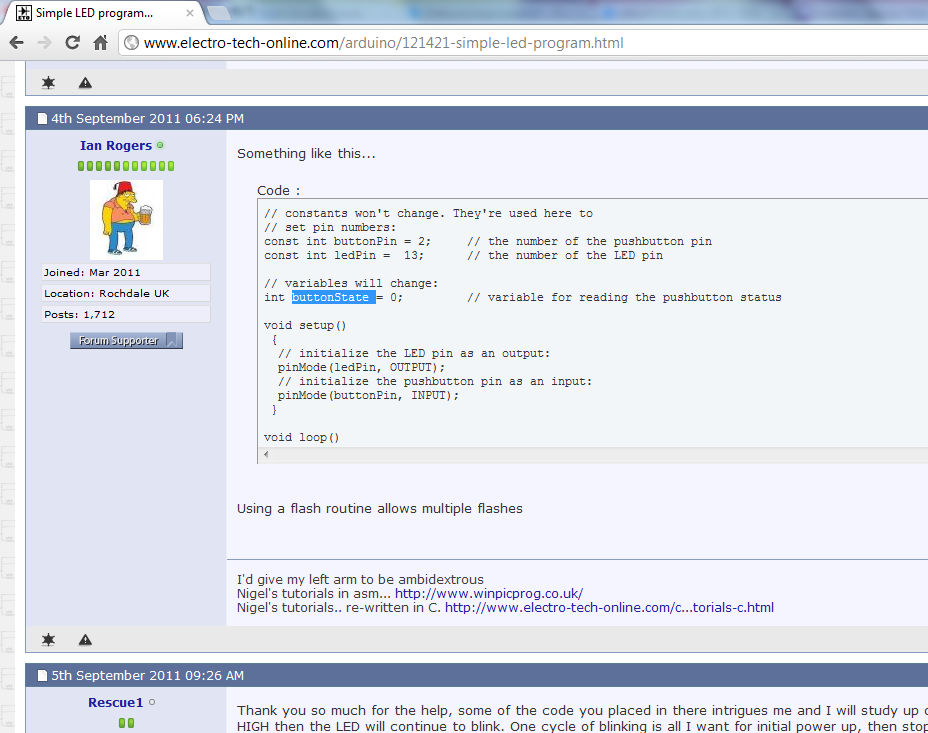Click the globe site info icon
Screen dimensions: 928x733
coord(130,43)
